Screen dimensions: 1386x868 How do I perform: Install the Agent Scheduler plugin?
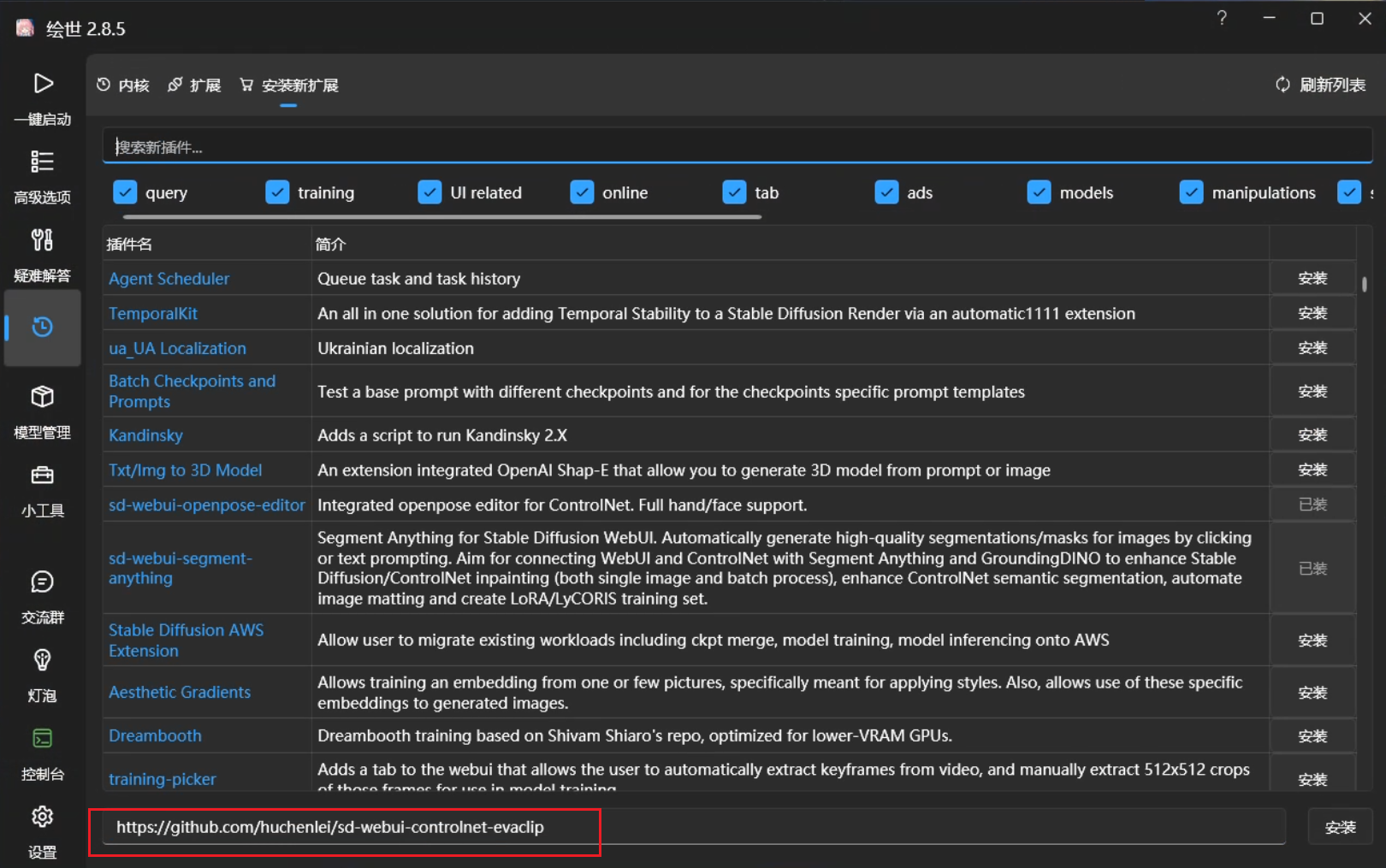click(x=1312, y=279)
